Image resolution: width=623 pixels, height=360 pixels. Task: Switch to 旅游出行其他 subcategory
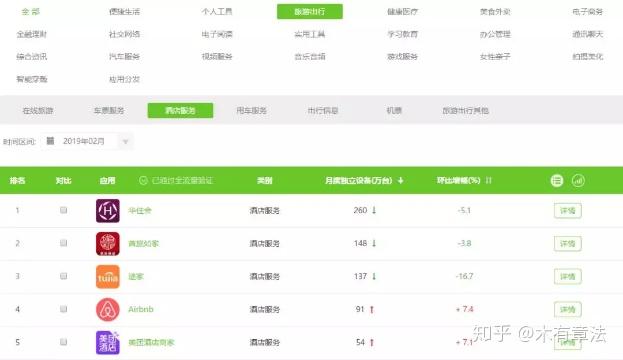(466, 110)
